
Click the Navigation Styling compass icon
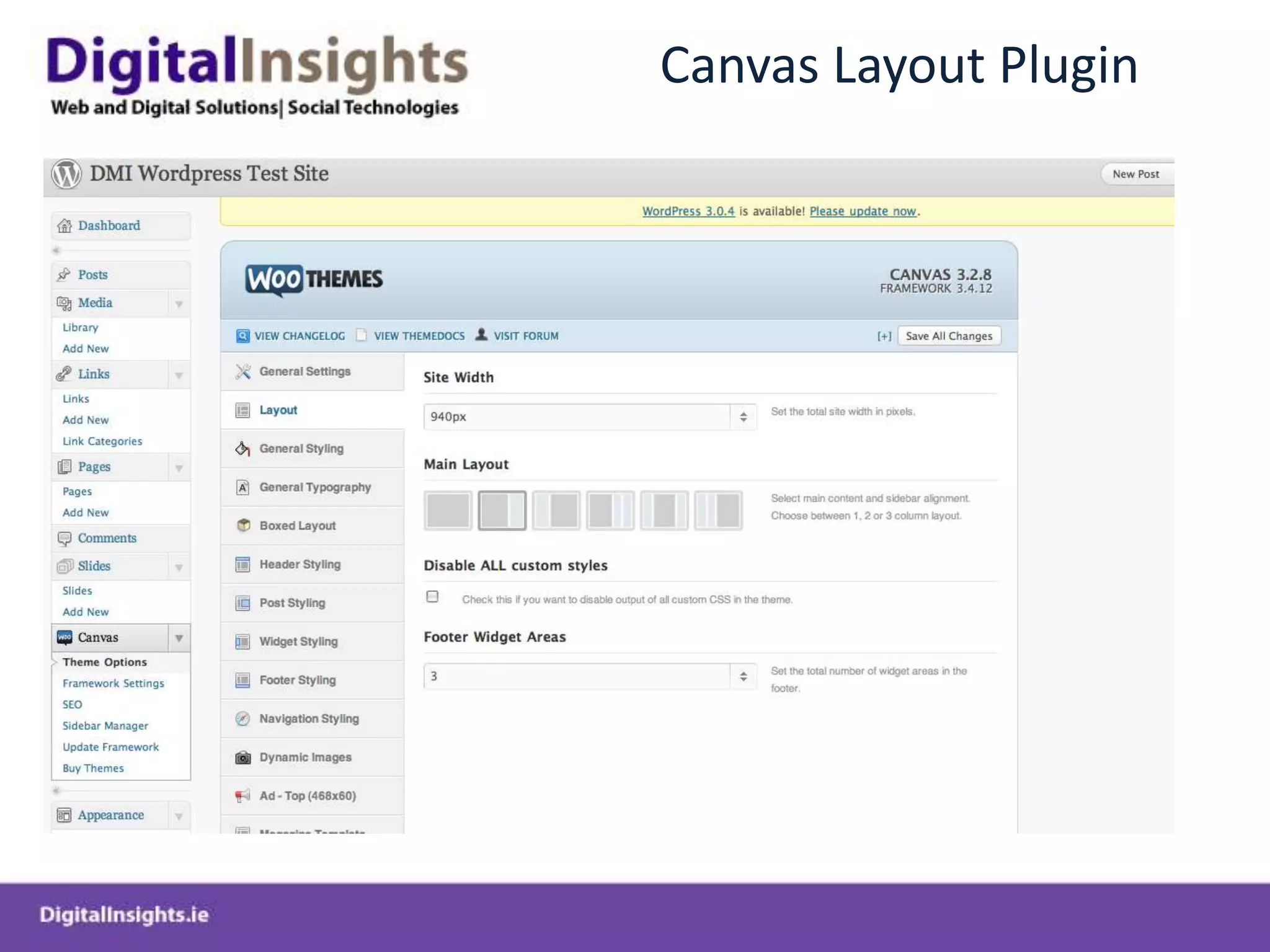coord(243,719)
